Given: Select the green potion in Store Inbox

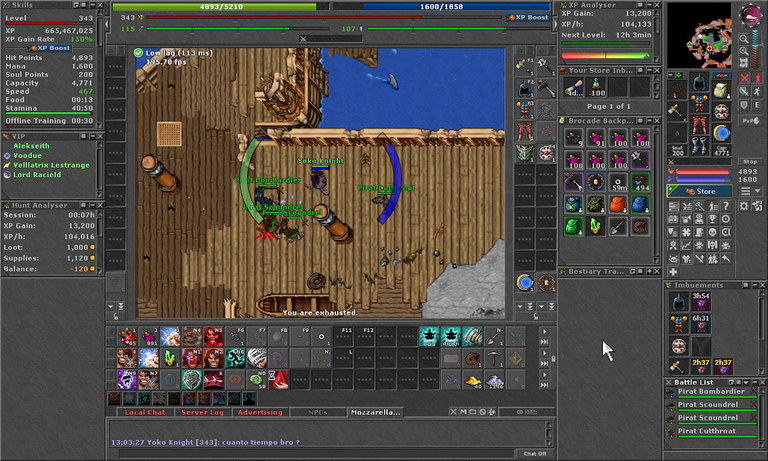Looking at the screenshot, I should [596, 88].
